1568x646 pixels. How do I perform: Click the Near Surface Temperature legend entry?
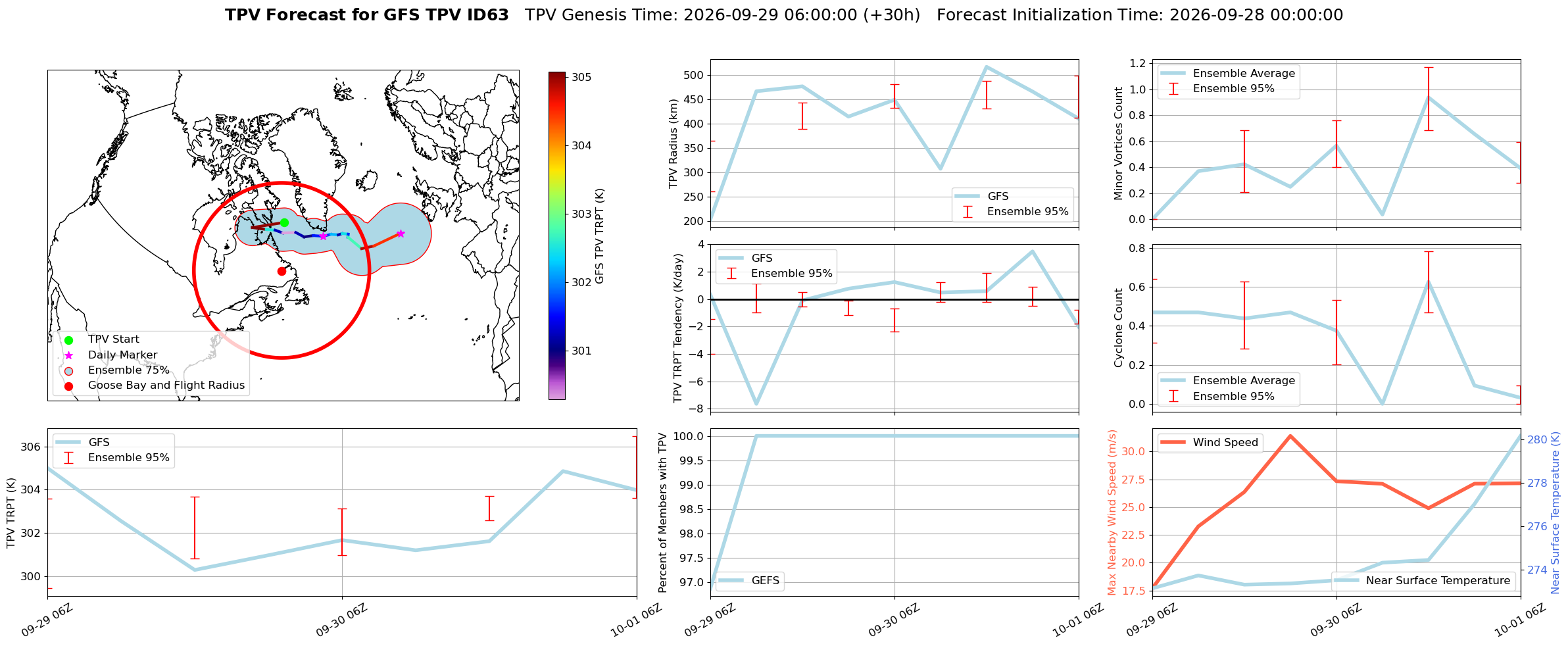[x=1422, y=581]
